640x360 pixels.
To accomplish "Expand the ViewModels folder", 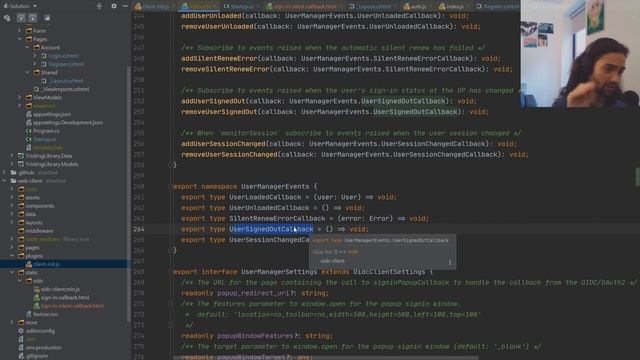I will pyautogui.click(x=19, y=97).
